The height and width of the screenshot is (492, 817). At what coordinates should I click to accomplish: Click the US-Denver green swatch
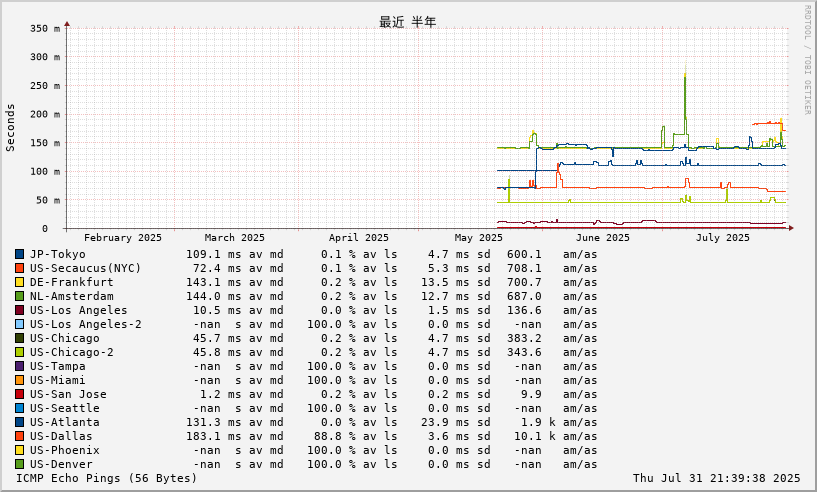click(19, 465)
